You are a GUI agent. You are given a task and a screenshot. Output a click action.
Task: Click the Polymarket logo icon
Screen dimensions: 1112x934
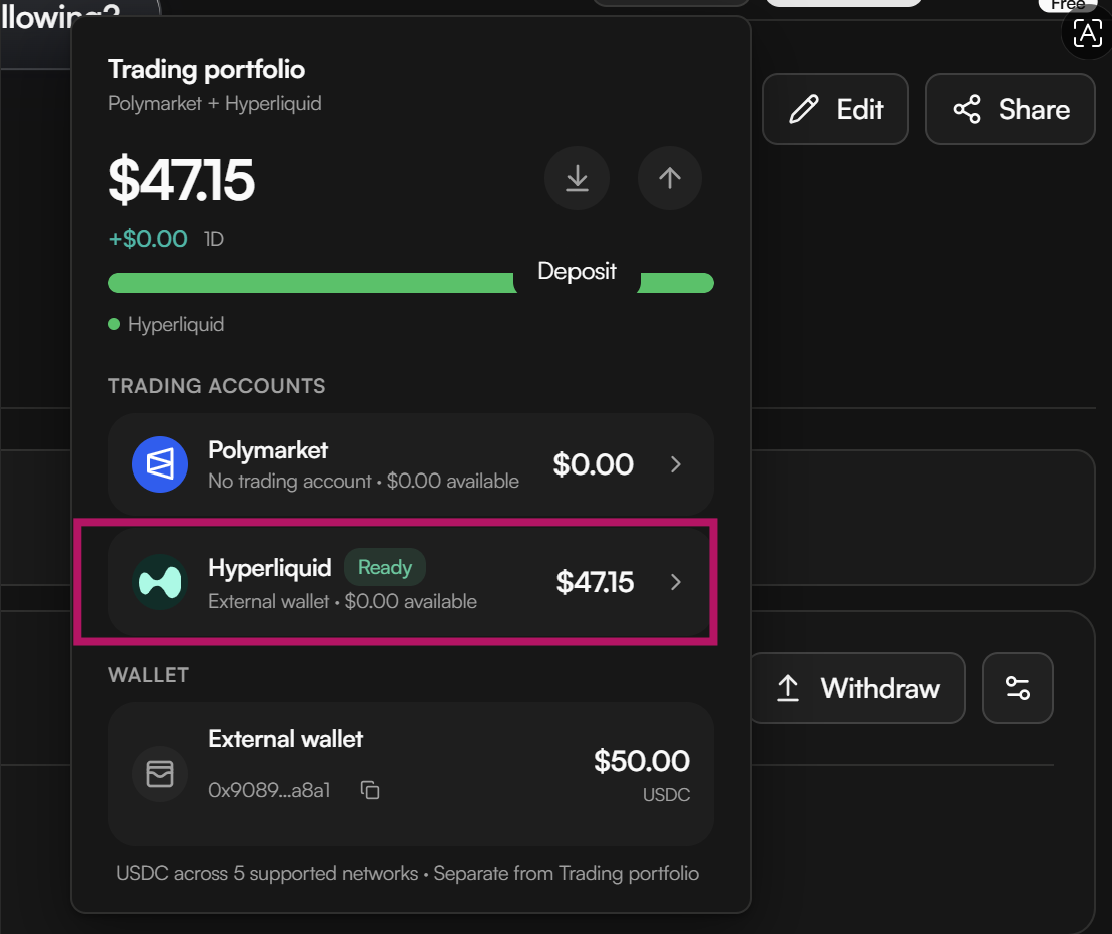160,465
